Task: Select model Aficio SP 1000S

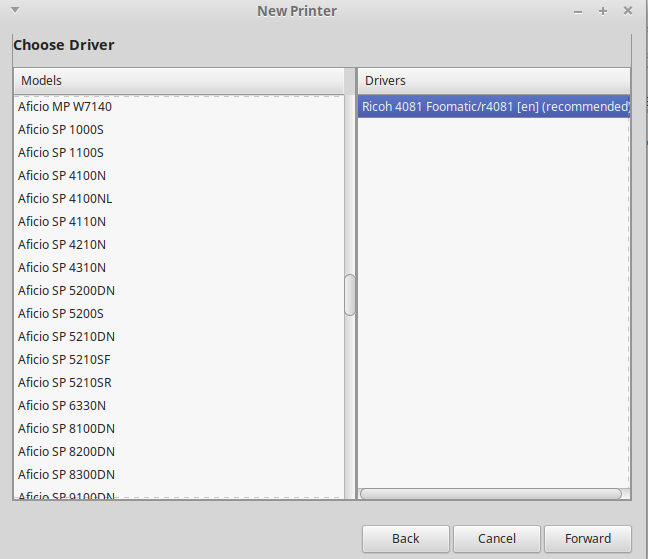Action: [179, 130]
